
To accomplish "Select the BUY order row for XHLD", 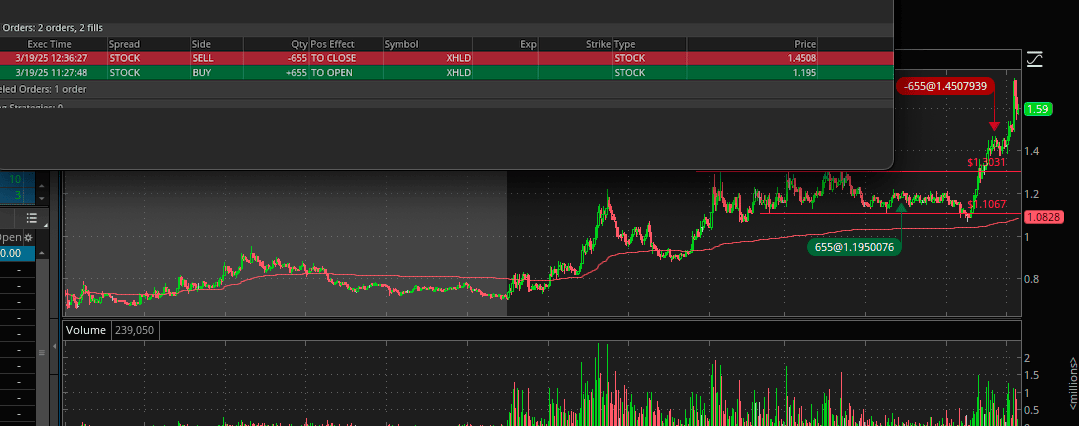I will pos(400,72).
